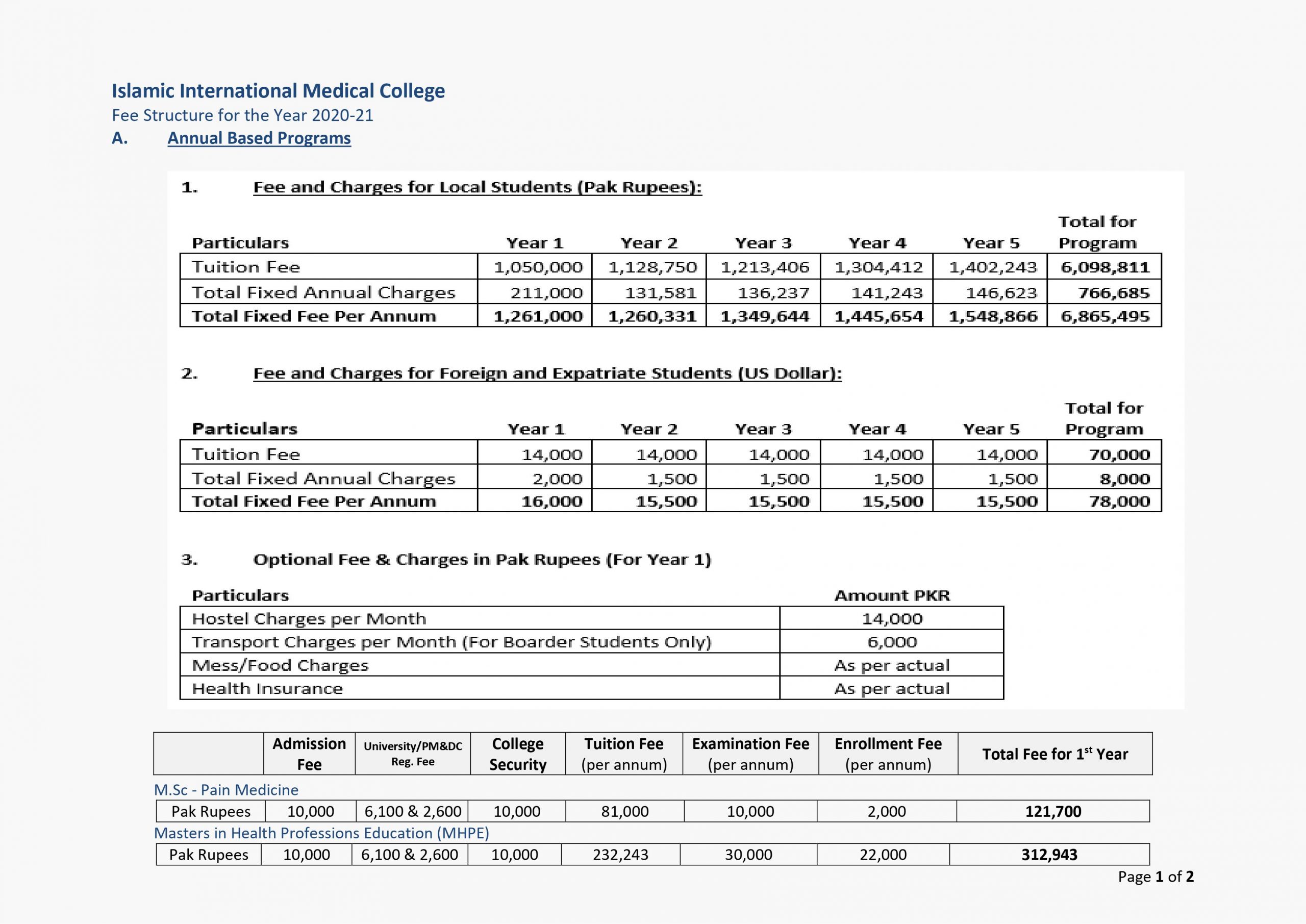Click Year 5 tuition fee 1,402,243
Image resolution: width=1306 pixels, height=924 pixels.
pos(993,267)
